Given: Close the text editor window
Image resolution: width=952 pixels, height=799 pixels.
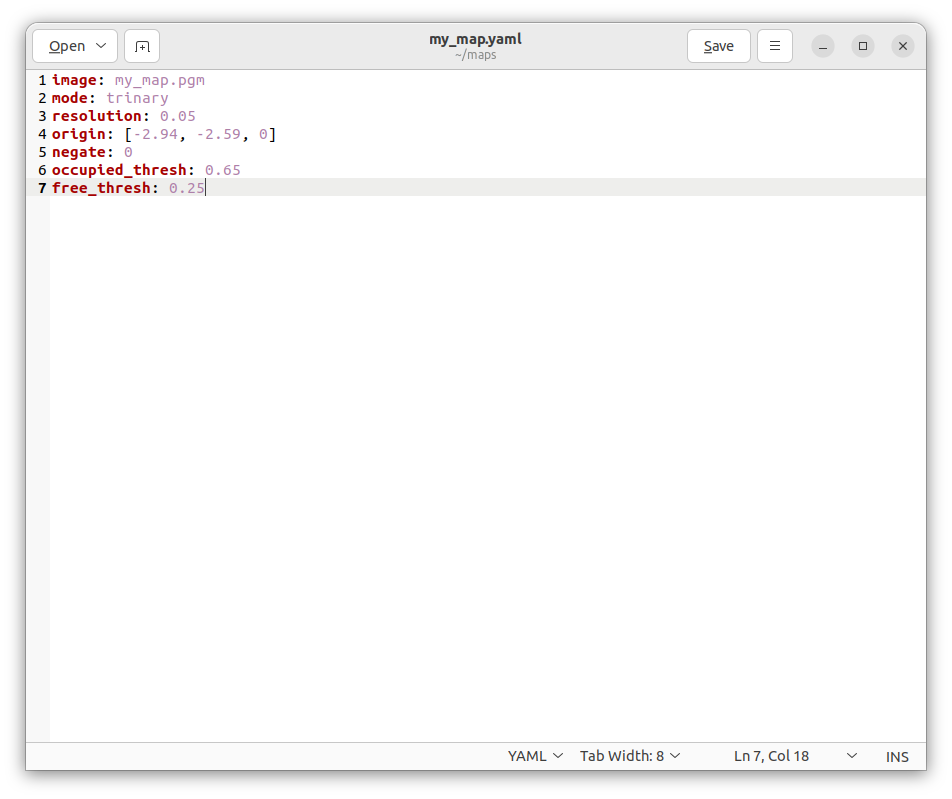Looking at the screenshot, I should pos(903,46).
